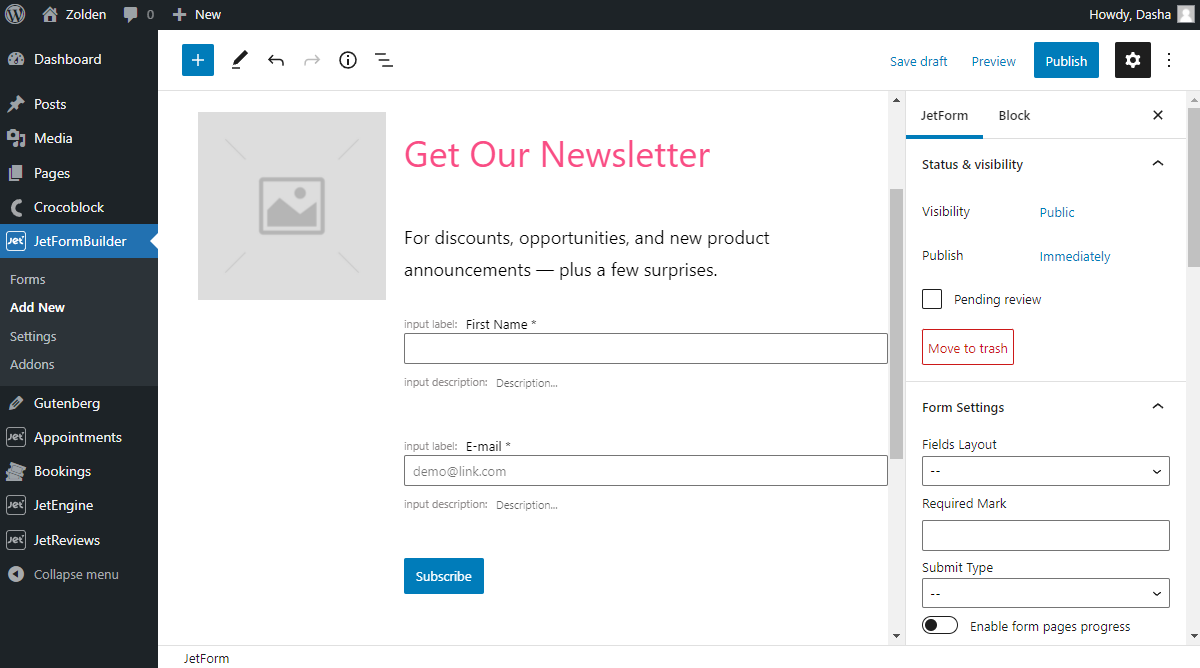Open the document List View
The width and height of the screenshot is (1200, 668).
pos(383,60)
